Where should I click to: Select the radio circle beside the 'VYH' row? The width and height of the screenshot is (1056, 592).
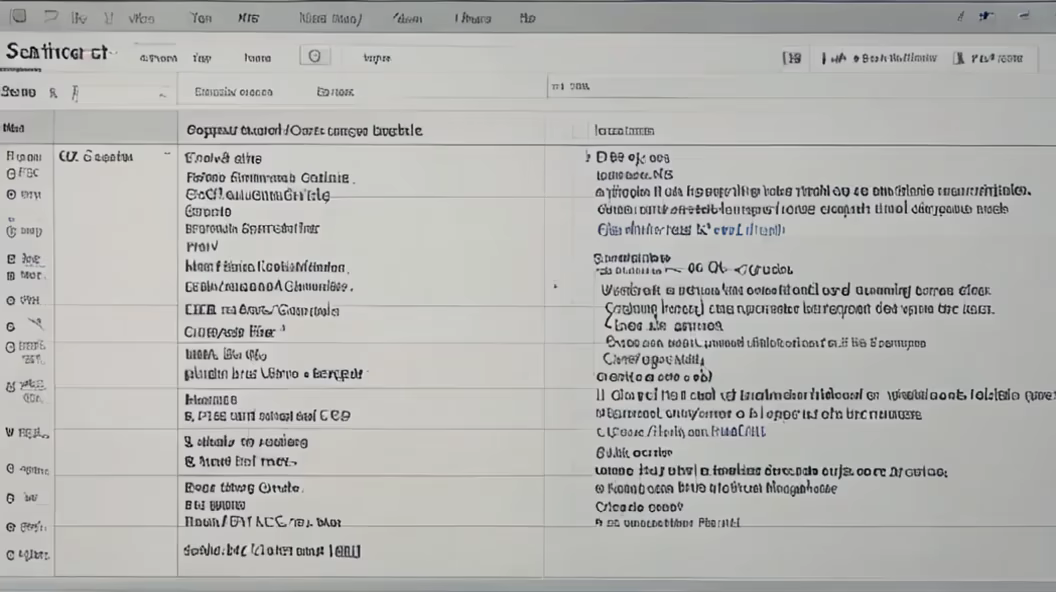[x=11, y=300]
